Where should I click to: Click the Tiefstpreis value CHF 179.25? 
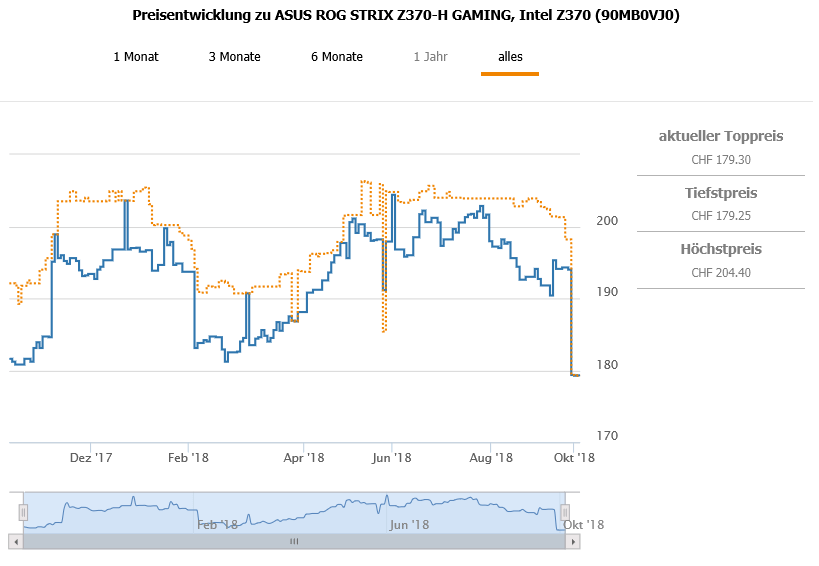tap(721, 216)
